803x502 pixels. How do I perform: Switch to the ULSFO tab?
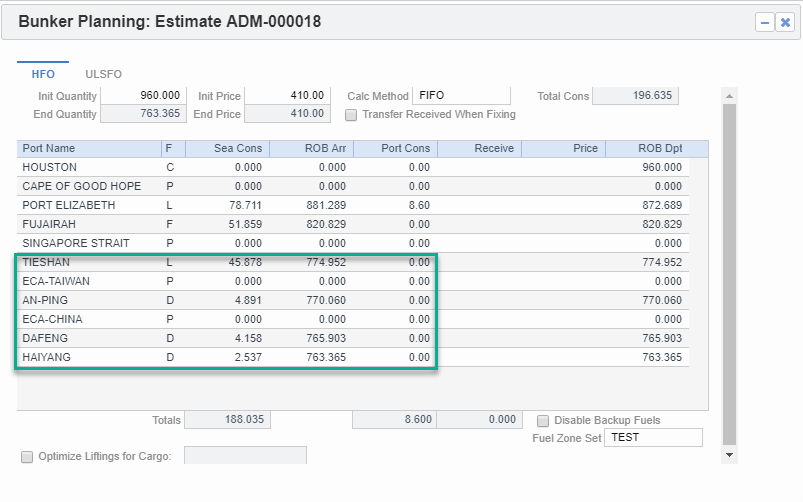pyautogui.click(x=103, y=74)
